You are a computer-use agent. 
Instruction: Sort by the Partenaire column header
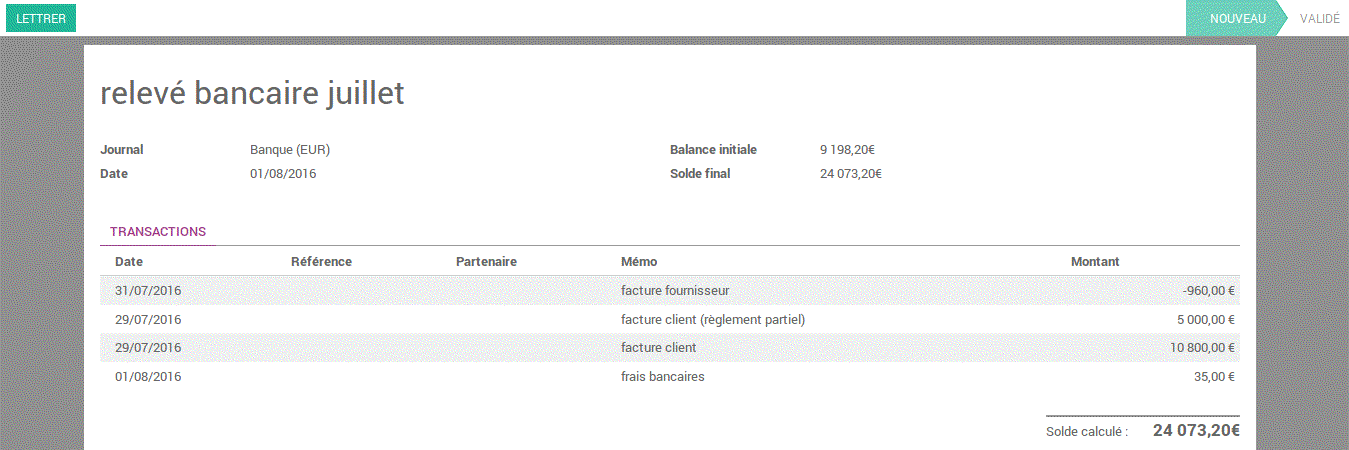[486, 262]
